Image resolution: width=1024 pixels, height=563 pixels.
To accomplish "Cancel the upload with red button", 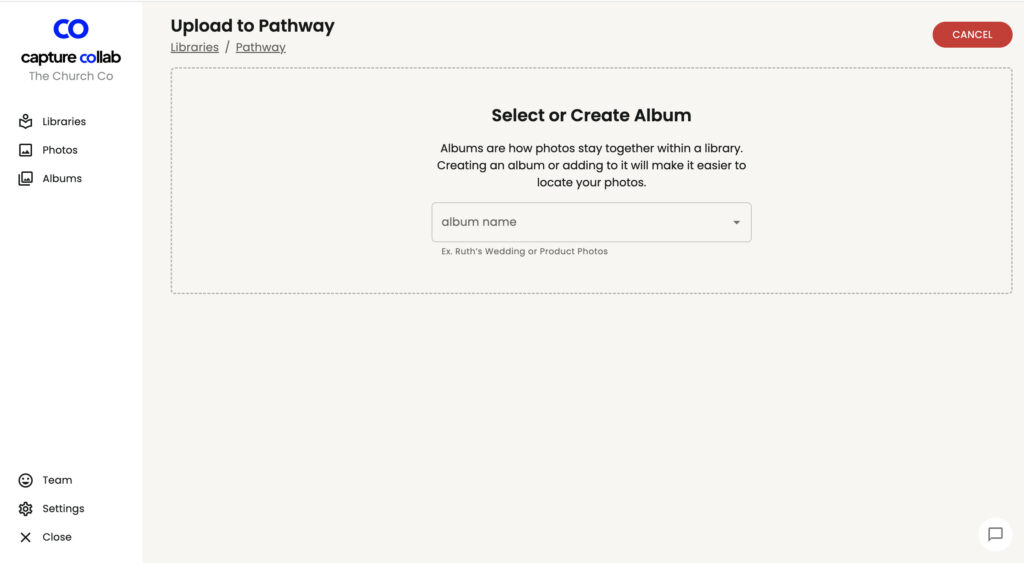I will (972, 35).
